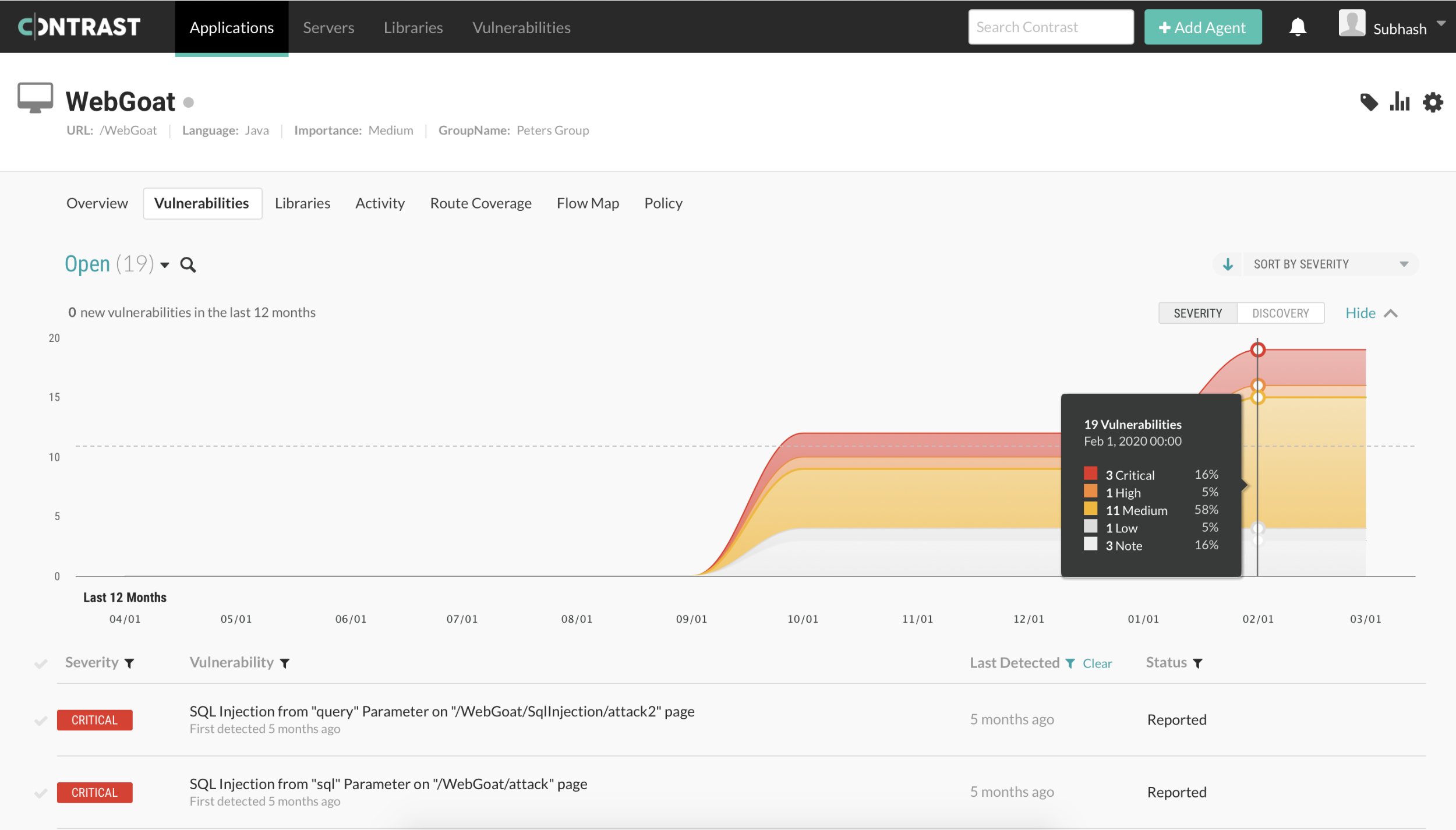1456x830 pixels.
Task: Click the Status column filter icon
Action: point(1197,663)
